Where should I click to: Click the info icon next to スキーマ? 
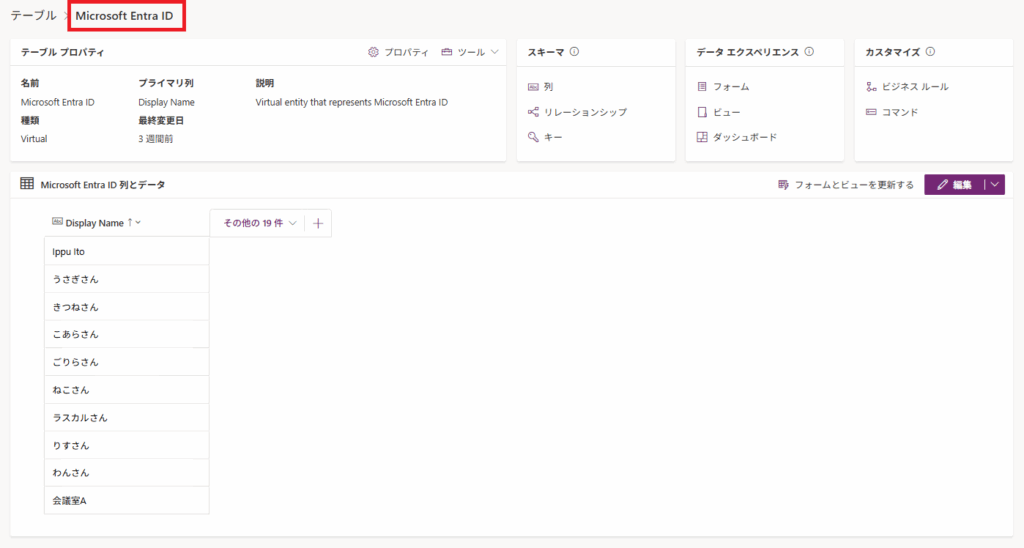574,52
